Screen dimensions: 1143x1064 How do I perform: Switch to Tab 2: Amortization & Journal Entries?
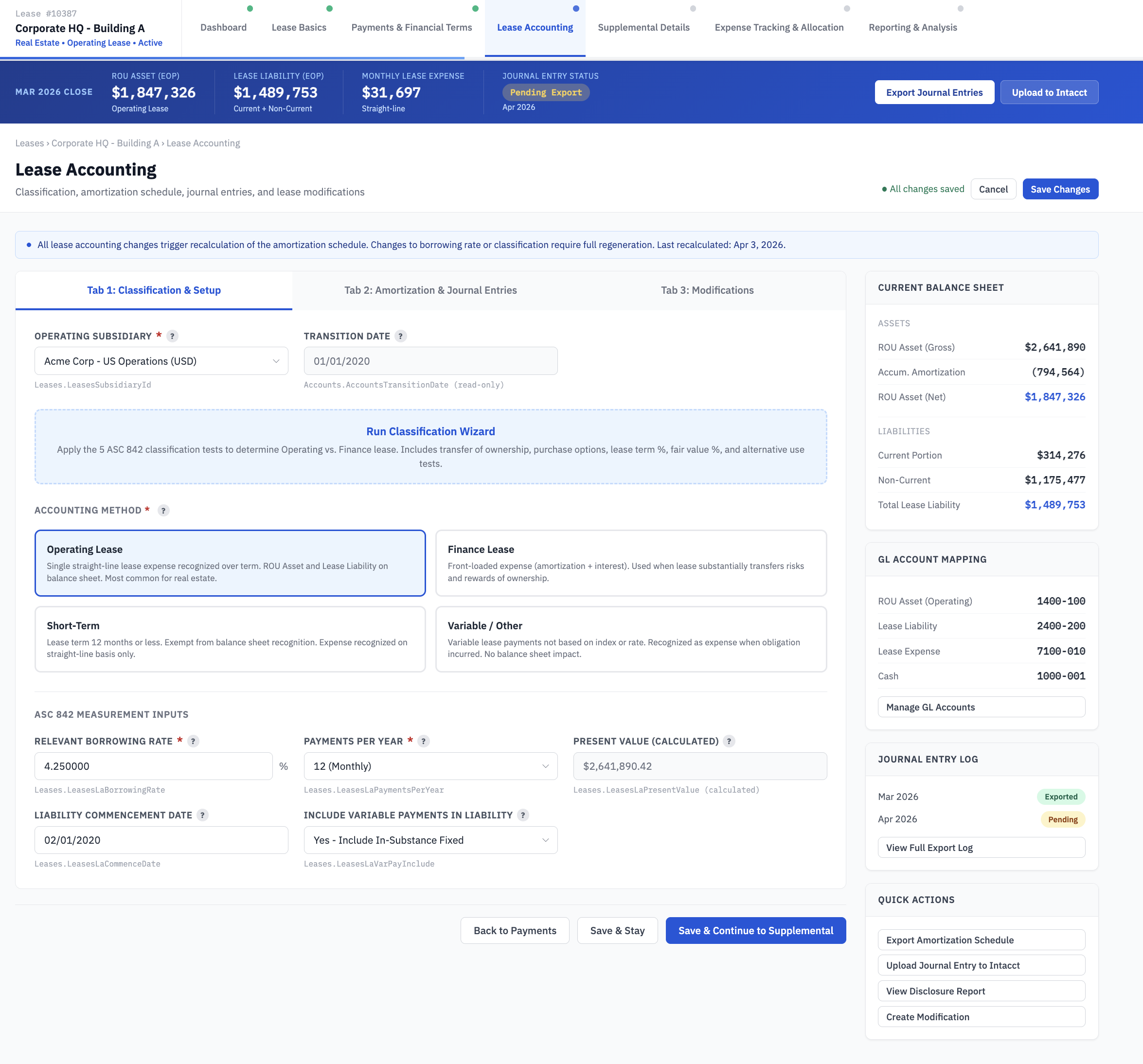[x=429, y=290]
